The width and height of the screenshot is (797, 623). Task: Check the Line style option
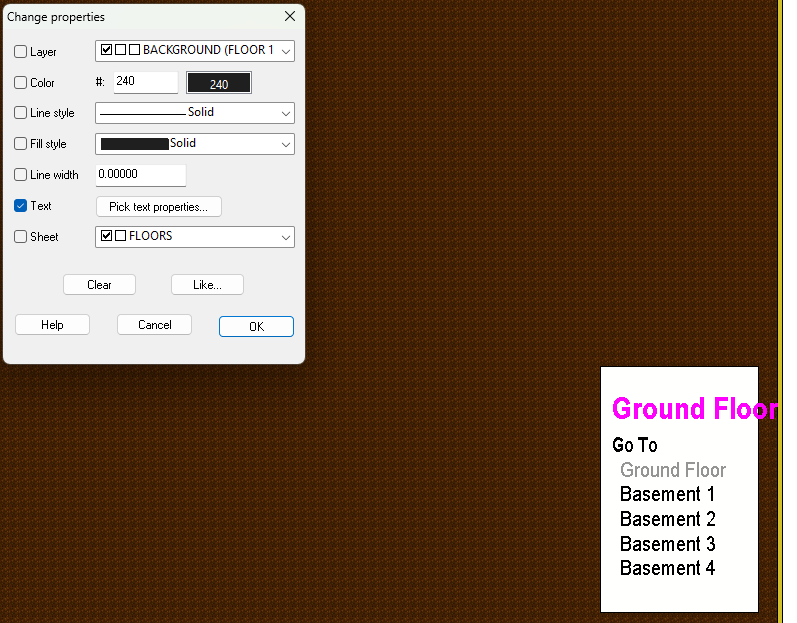21,114
